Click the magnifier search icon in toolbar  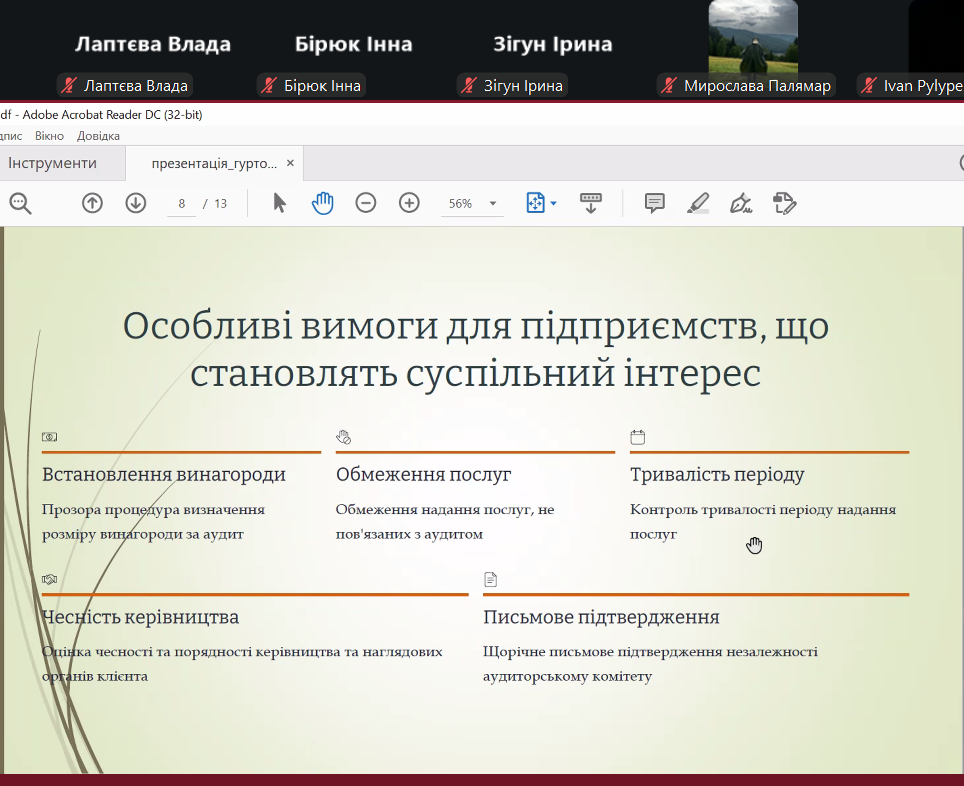[20, 203]
